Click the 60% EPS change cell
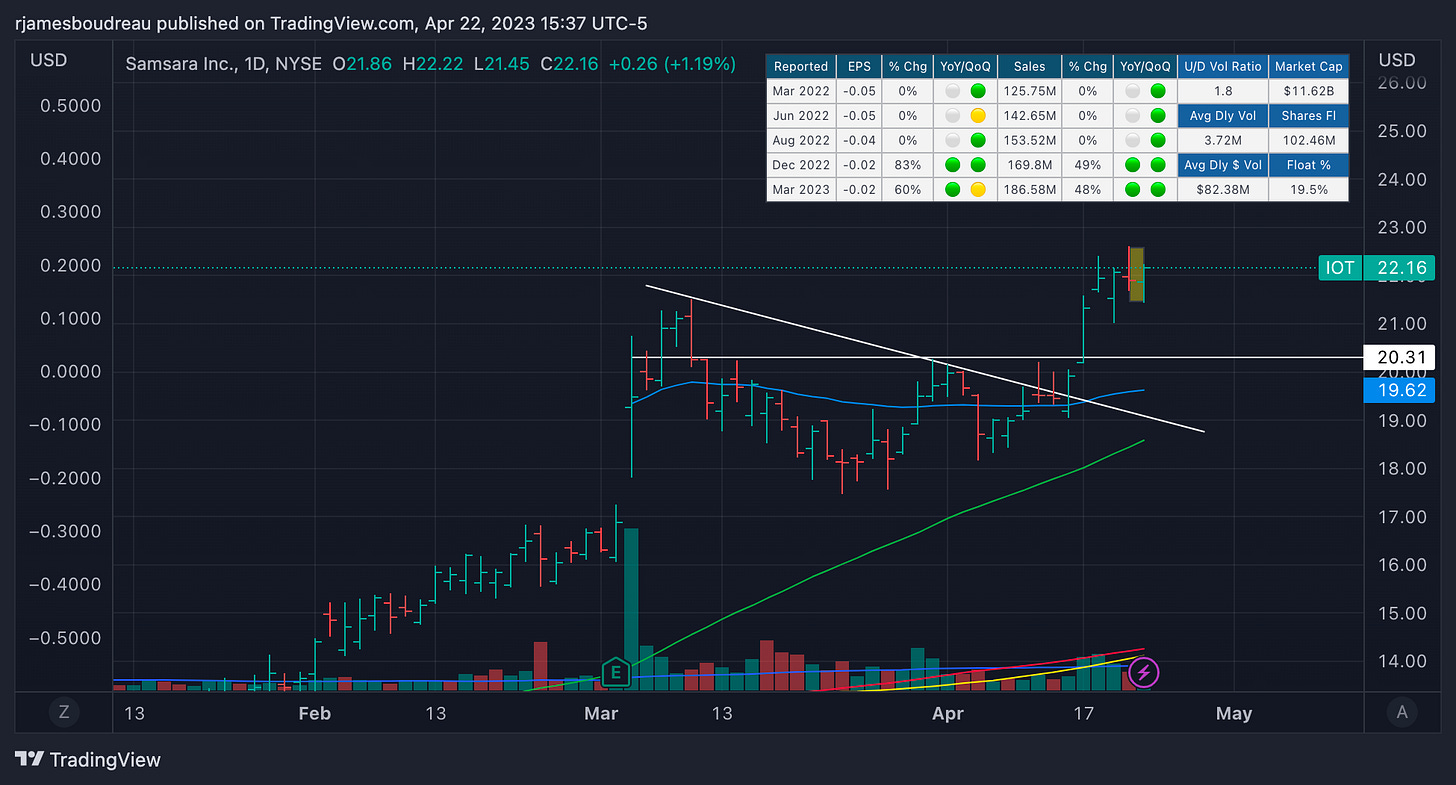Image resolution: width=1456 pixels, height=785 pixels. [x=908, y=190]
